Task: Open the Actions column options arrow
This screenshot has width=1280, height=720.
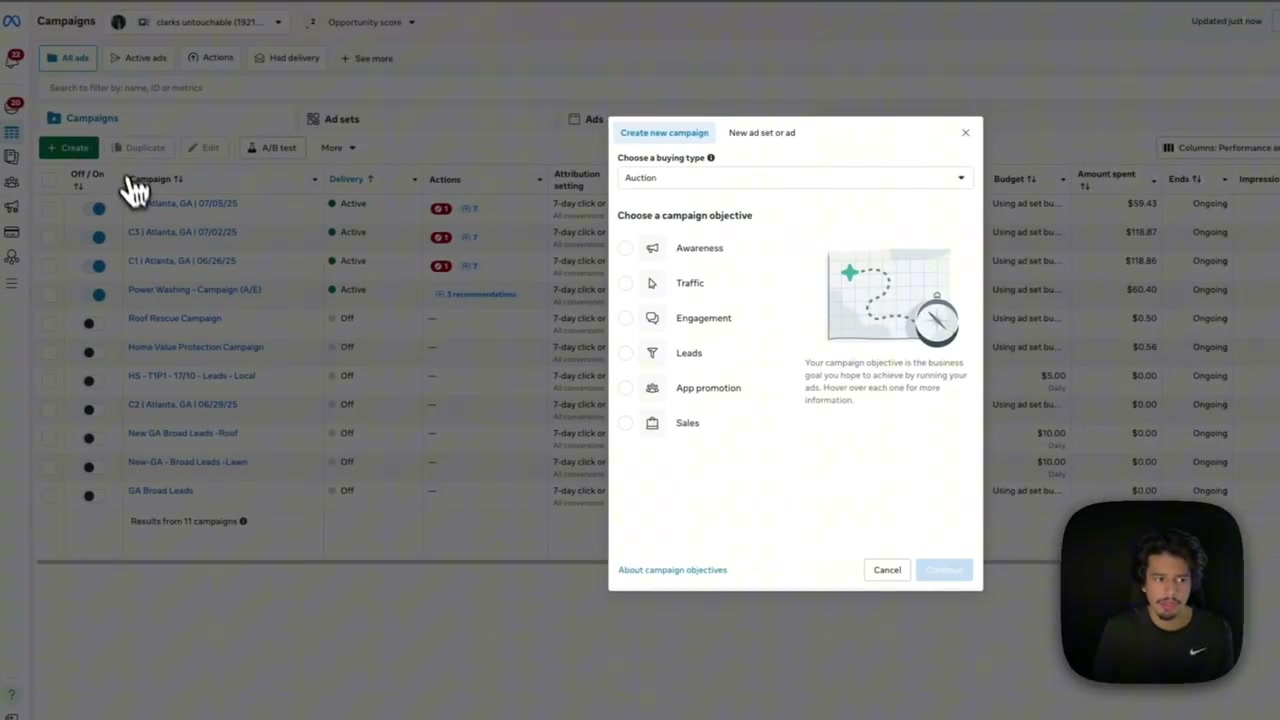Action: (539, 180)
